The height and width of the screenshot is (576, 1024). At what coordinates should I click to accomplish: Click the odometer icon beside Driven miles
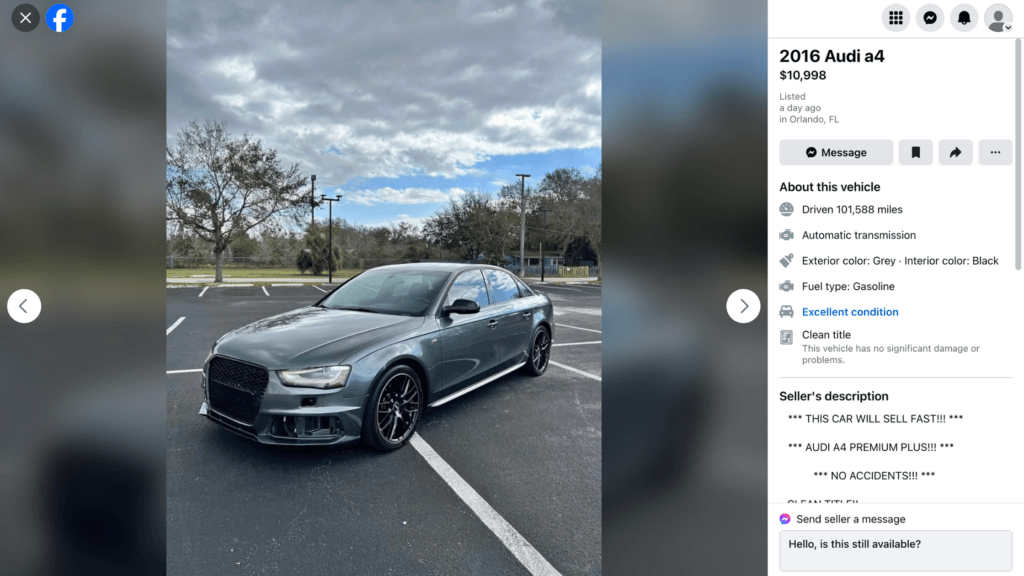click(x=786, y=209)
